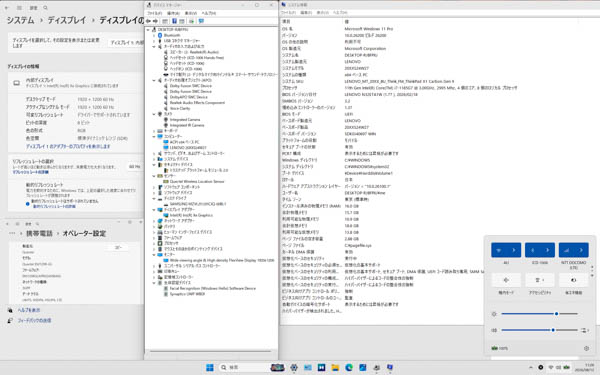Viewport: 600px width, 375px height.
Task: Click Wi-Fi icon in system tray
Action: 551,367
